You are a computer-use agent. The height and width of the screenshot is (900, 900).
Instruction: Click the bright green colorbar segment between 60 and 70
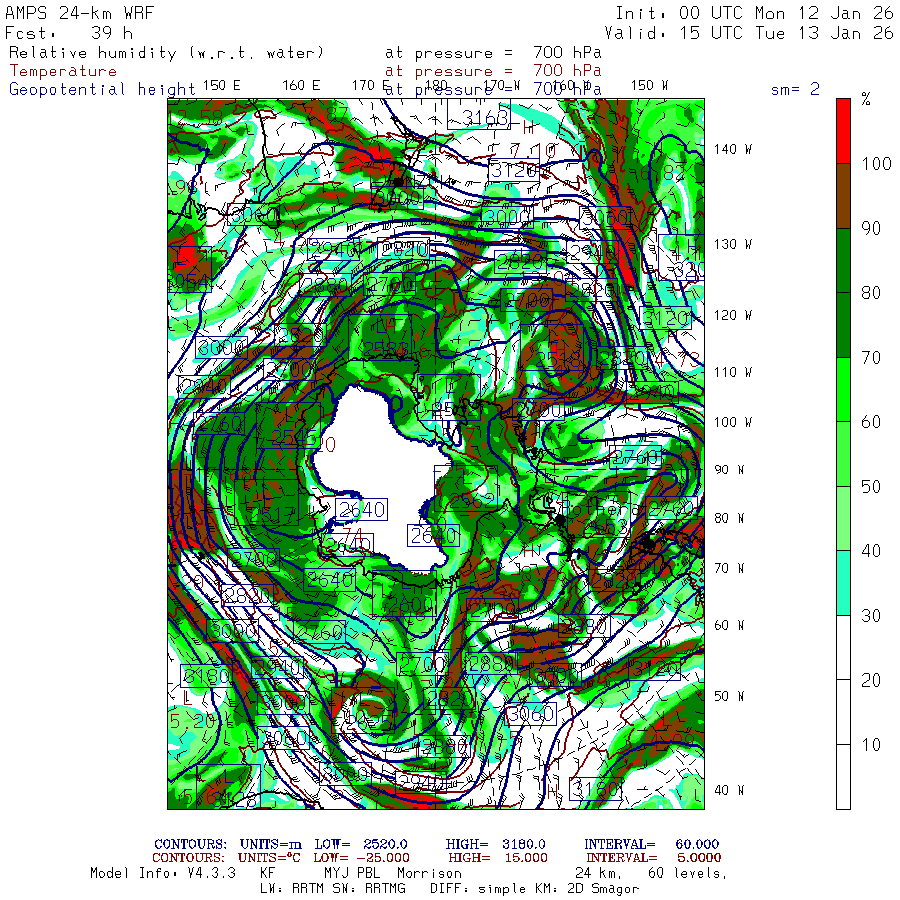pyautogui.click(x=843, y=390)
